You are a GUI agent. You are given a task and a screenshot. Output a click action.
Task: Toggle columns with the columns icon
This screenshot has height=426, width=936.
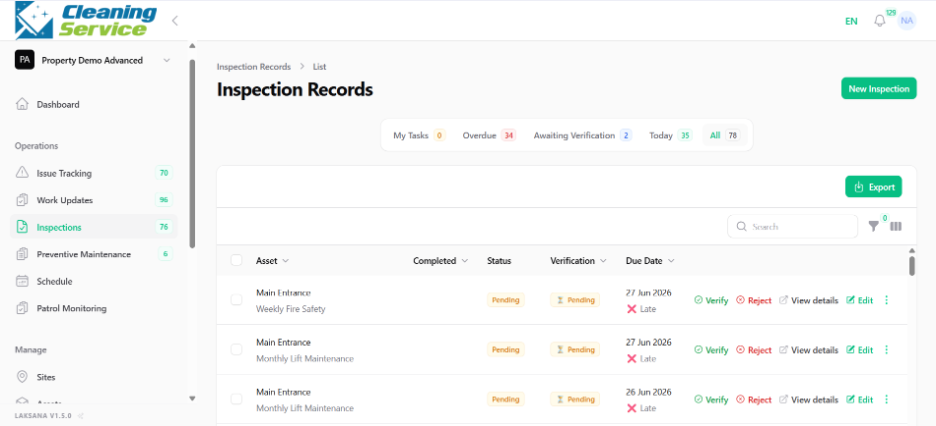pos(896,226)
